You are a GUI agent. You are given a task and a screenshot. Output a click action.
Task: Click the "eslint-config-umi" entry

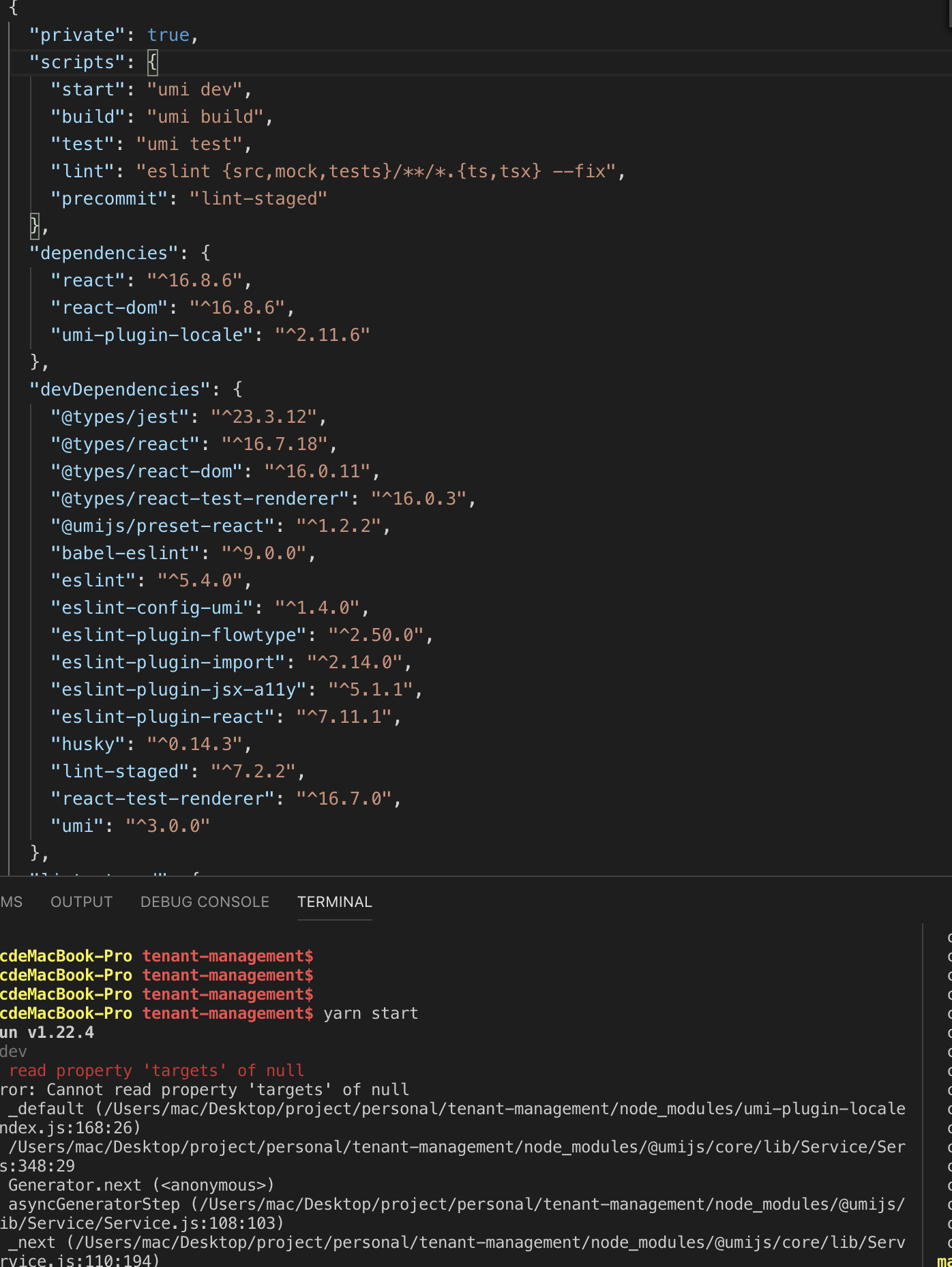[x=152, y=608]
